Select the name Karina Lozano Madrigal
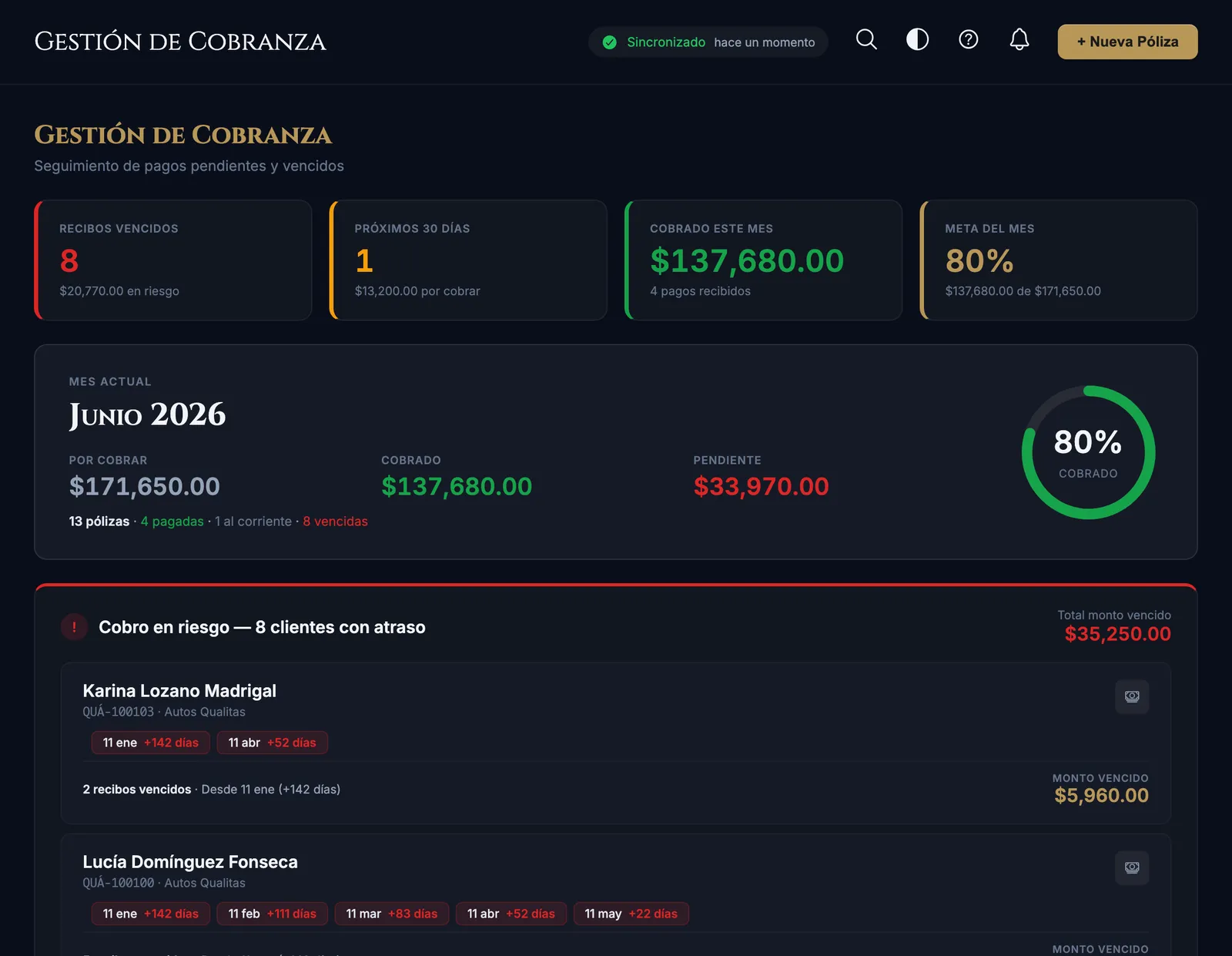The height and width of the screenshot is (956, 1232). coord(179,691)
